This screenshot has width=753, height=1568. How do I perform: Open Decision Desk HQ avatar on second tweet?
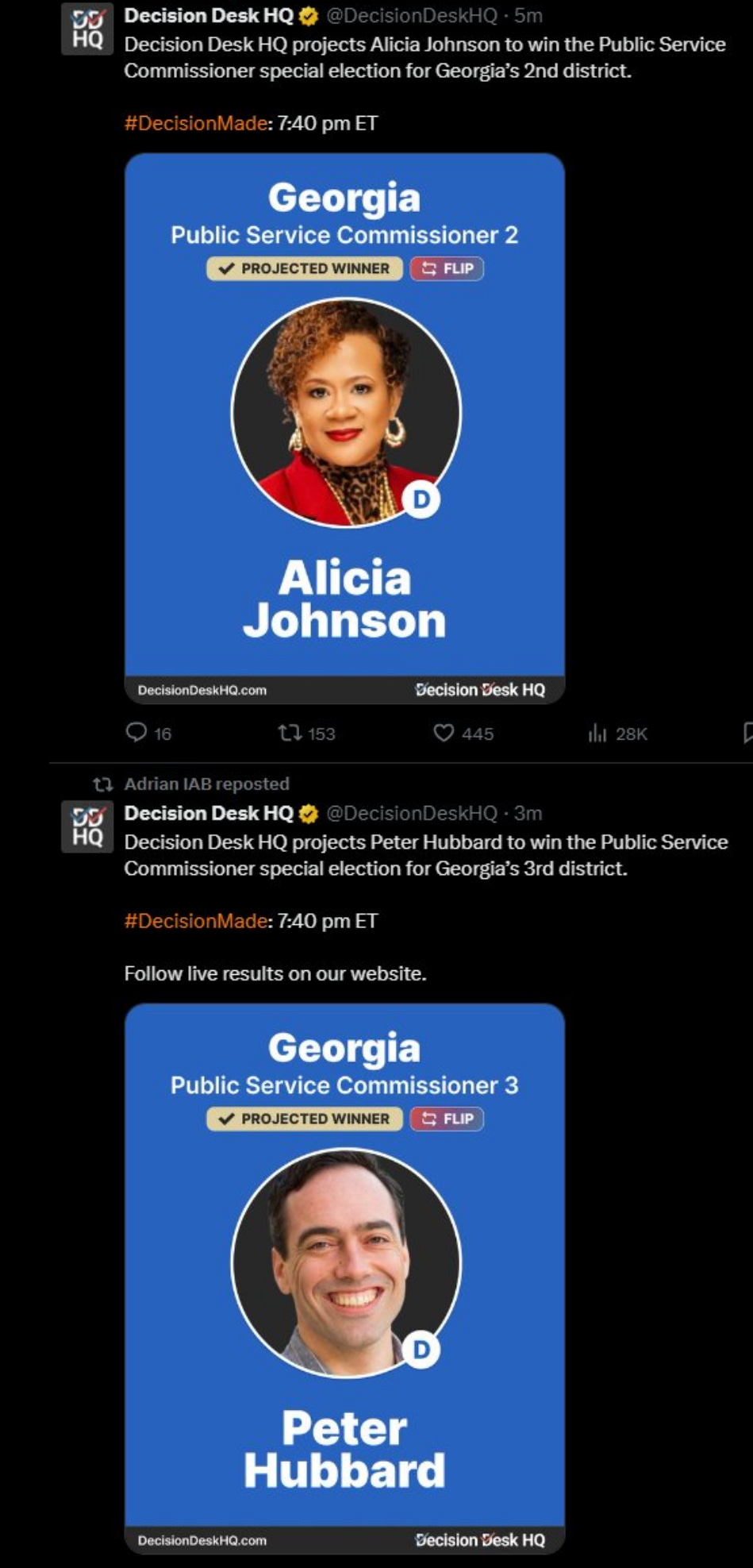pyautogui.click(x=87, y=826)
